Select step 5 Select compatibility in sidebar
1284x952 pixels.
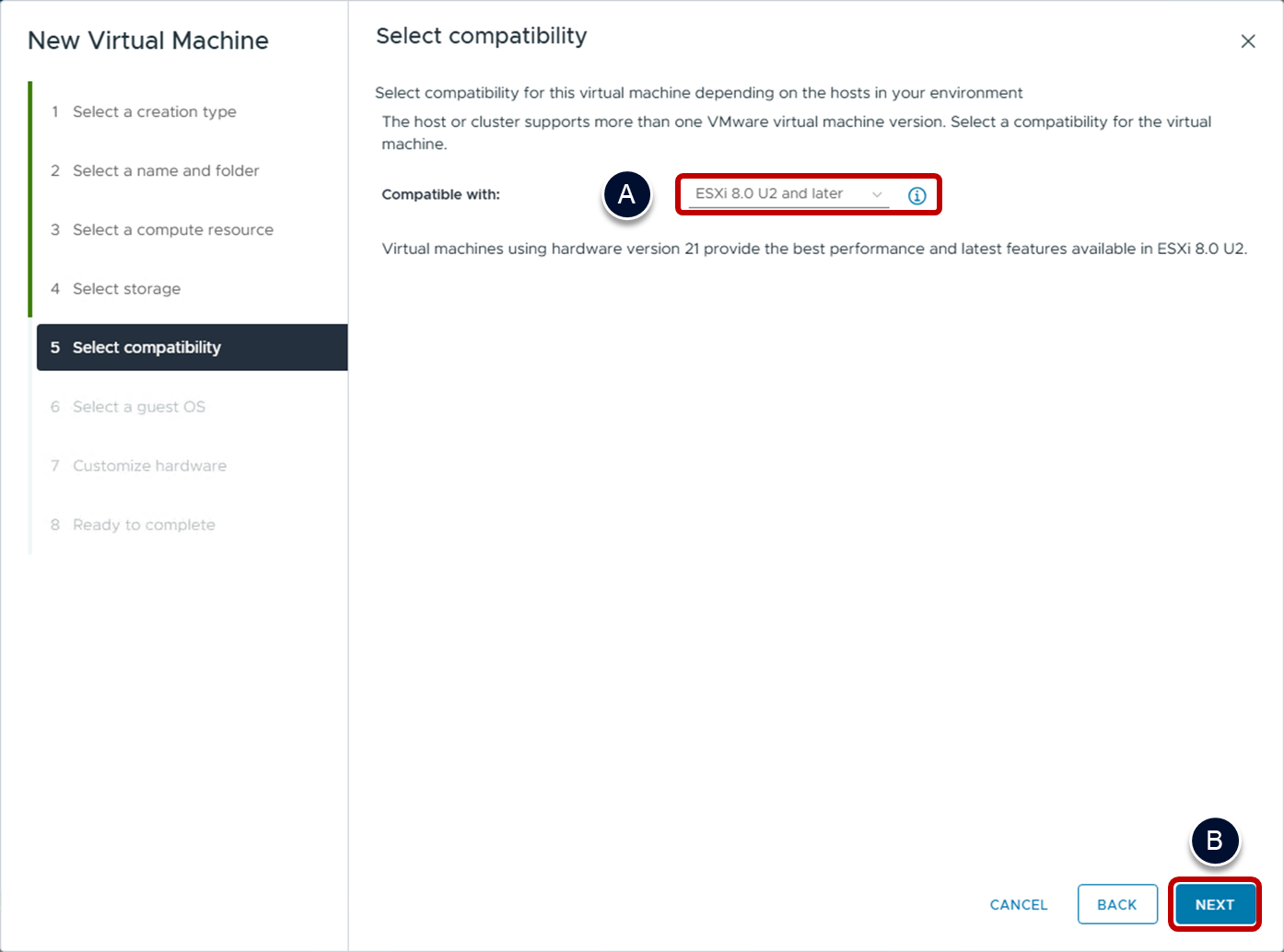click(146, 347)
